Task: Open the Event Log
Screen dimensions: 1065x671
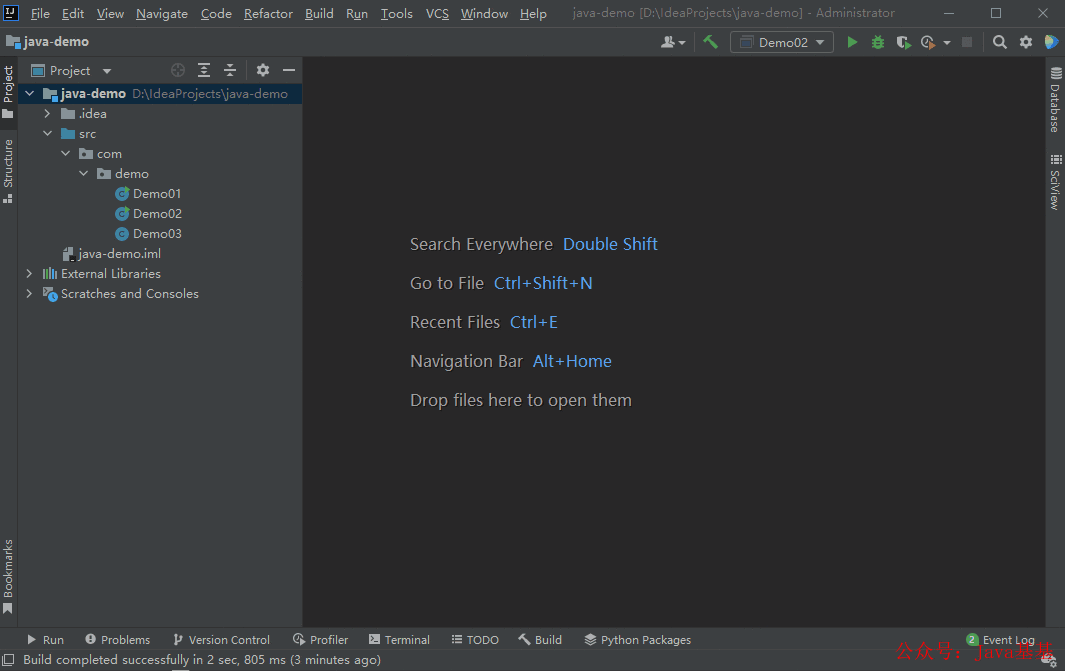Action: 1000,640
